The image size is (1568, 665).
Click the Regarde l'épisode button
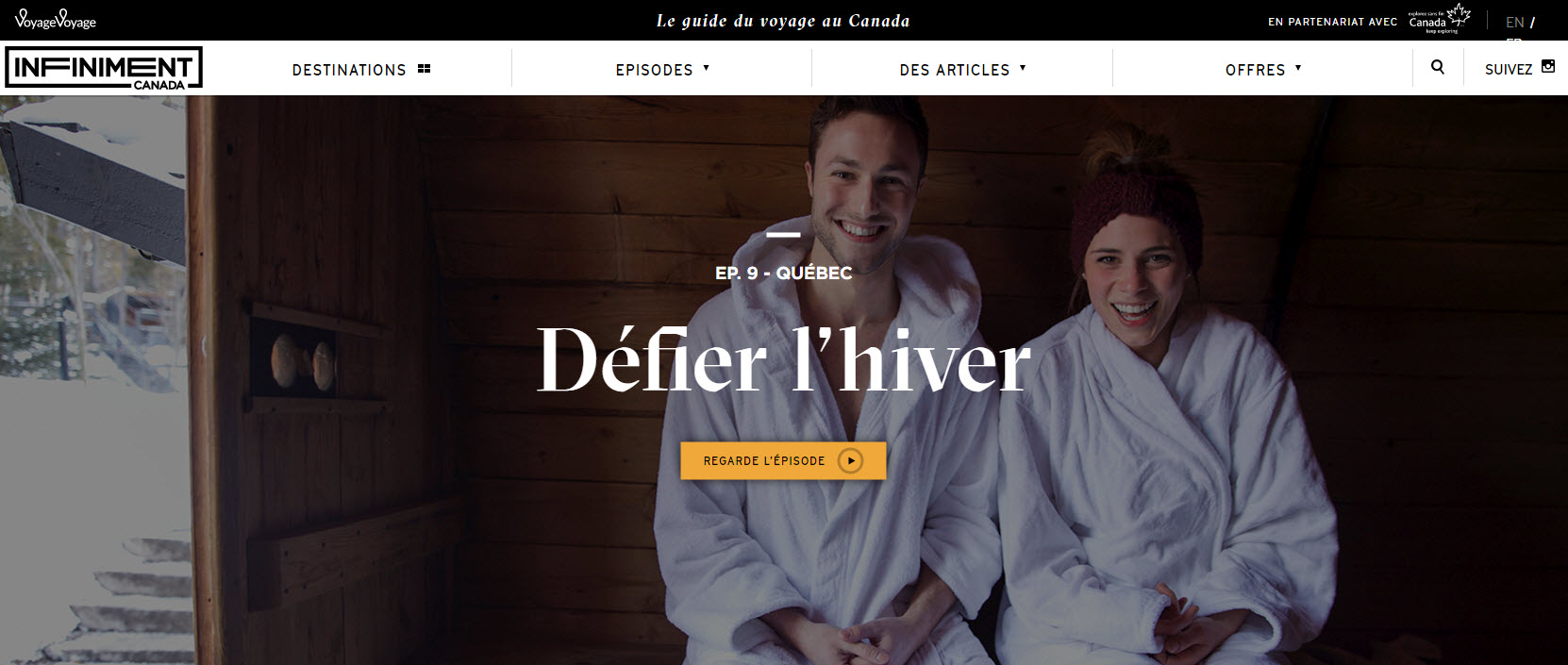point(783,460)
